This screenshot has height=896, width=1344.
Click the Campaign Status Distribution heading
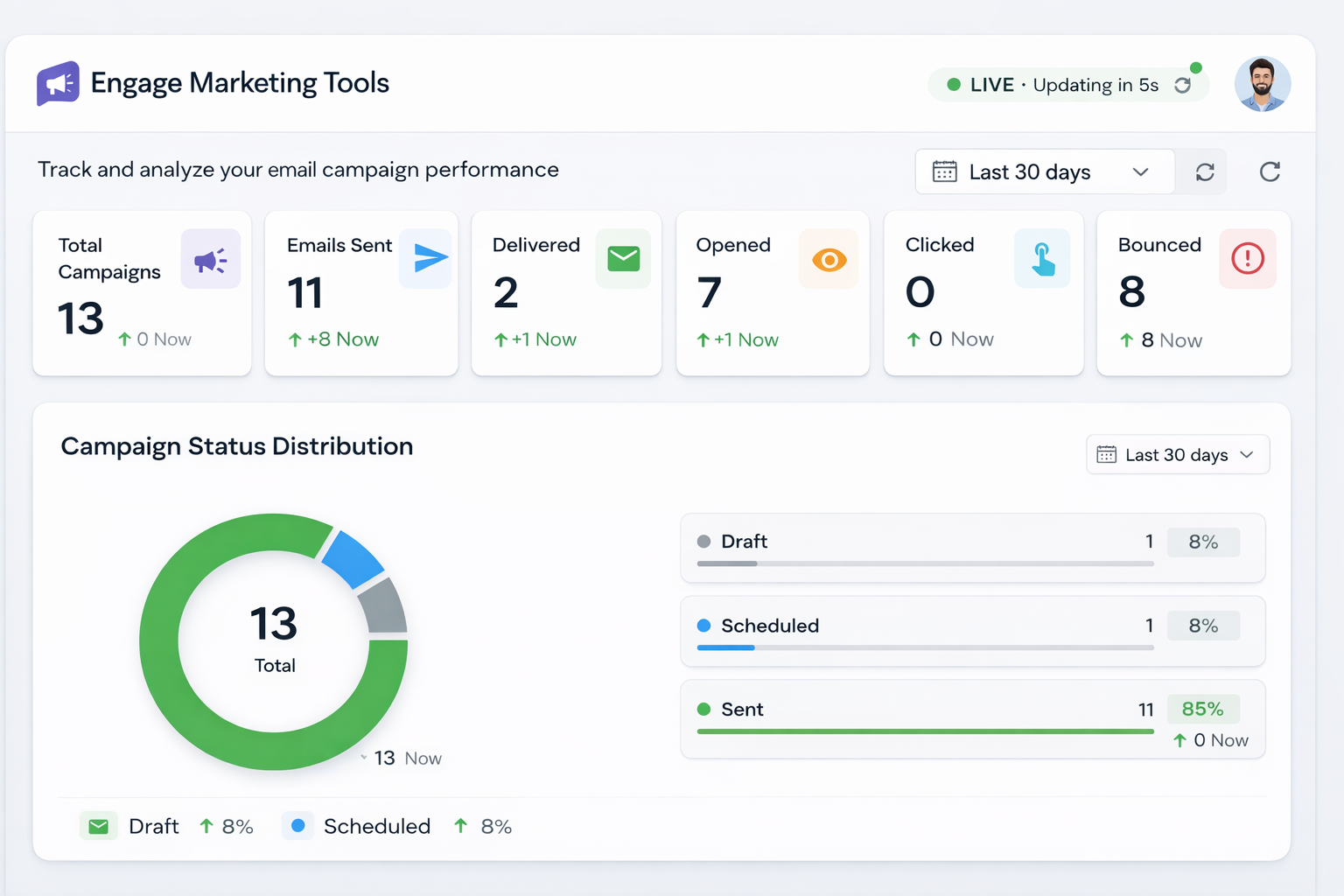[237, 446]
